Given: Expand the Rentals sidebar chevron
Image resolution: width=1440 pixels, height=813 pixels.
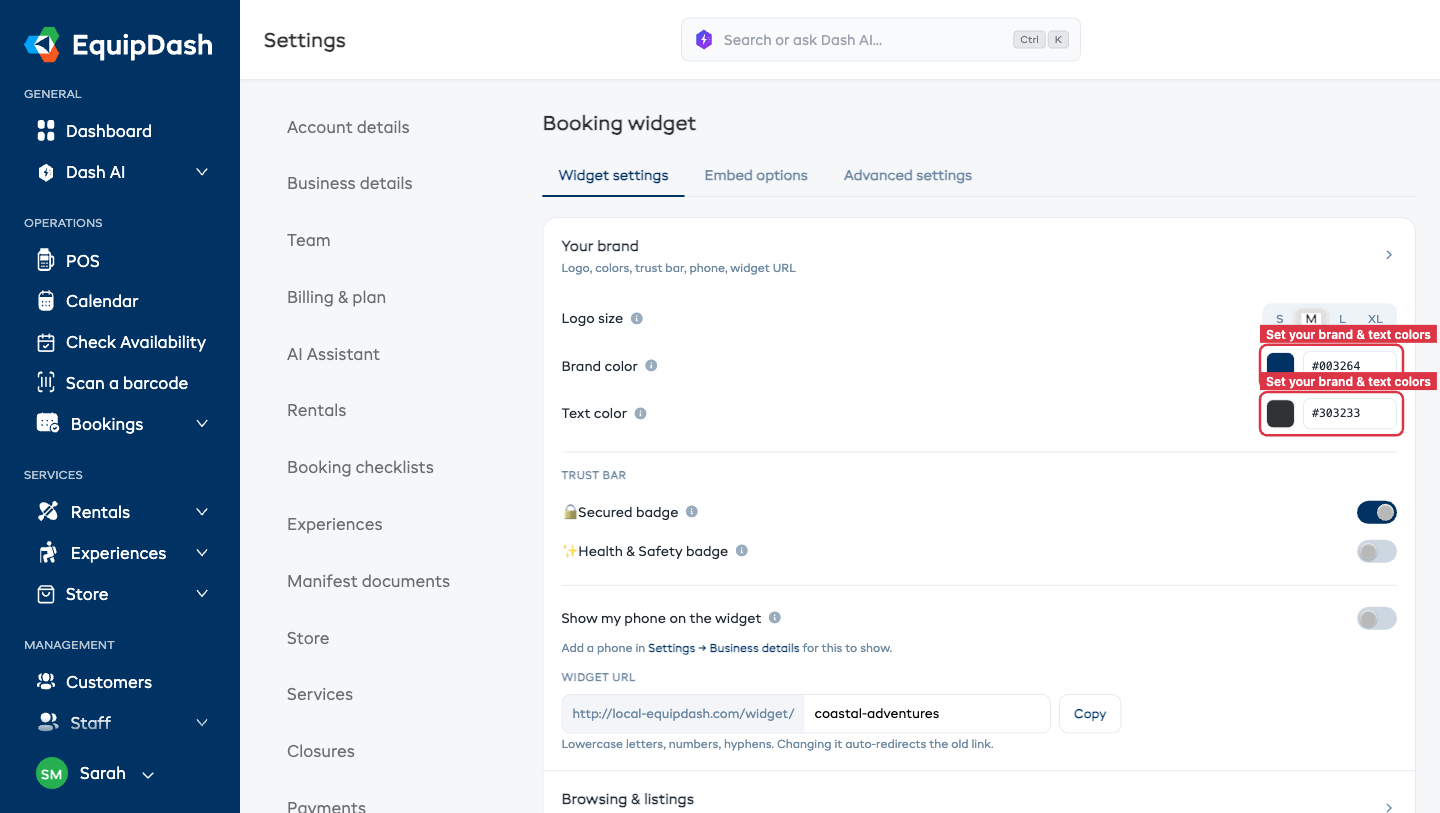Looking at the screenshot, I should click(202, 512).
